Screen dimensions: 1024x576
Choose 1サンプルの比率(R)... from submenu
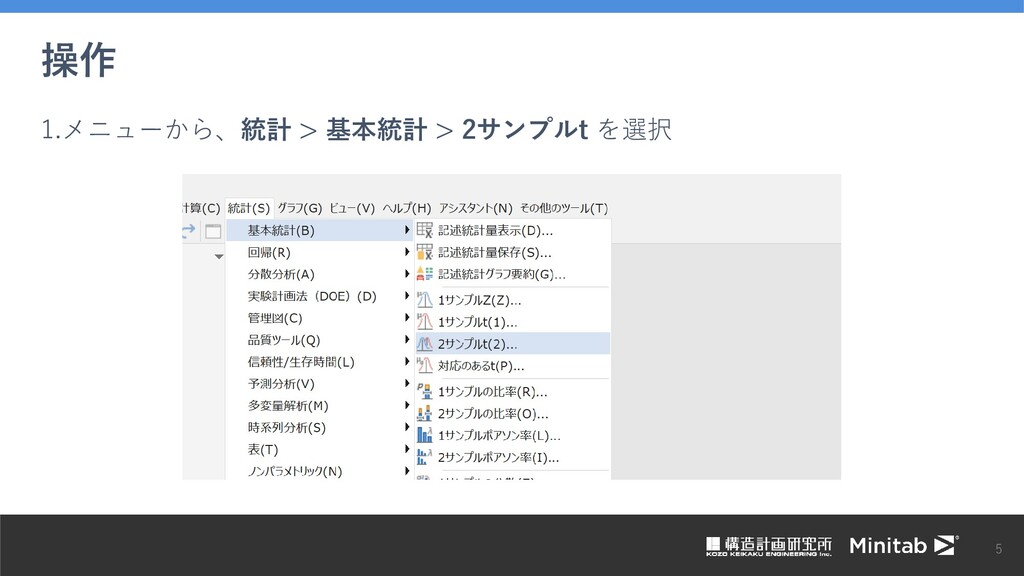click(513, 392)
